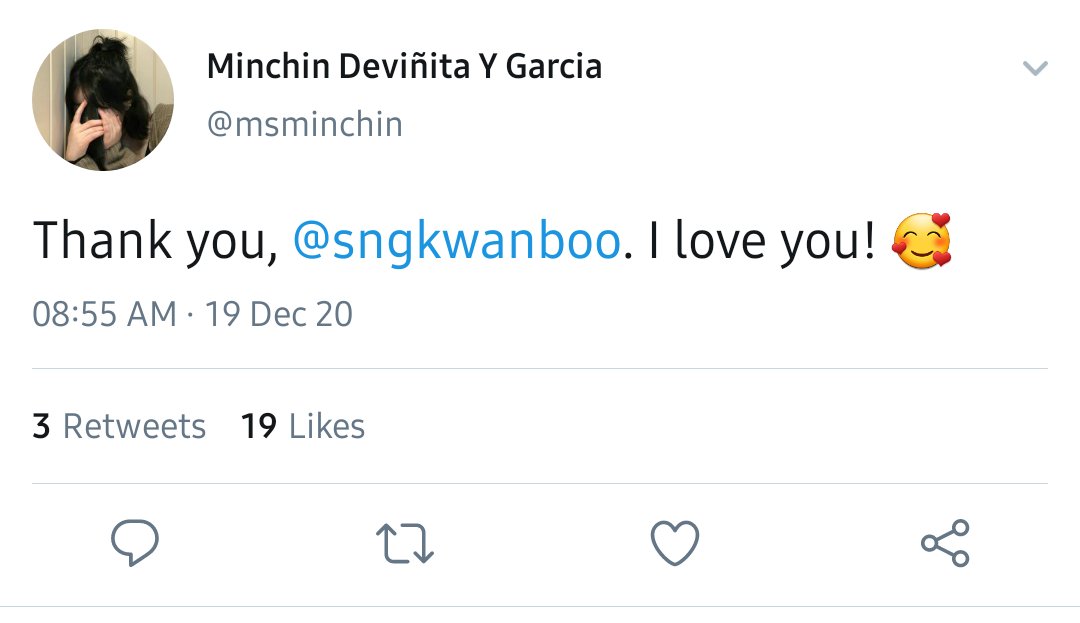Open the @sngkwanboo mention link
The height and width of the screenshot is (623, 1080).
coord(457,241)
